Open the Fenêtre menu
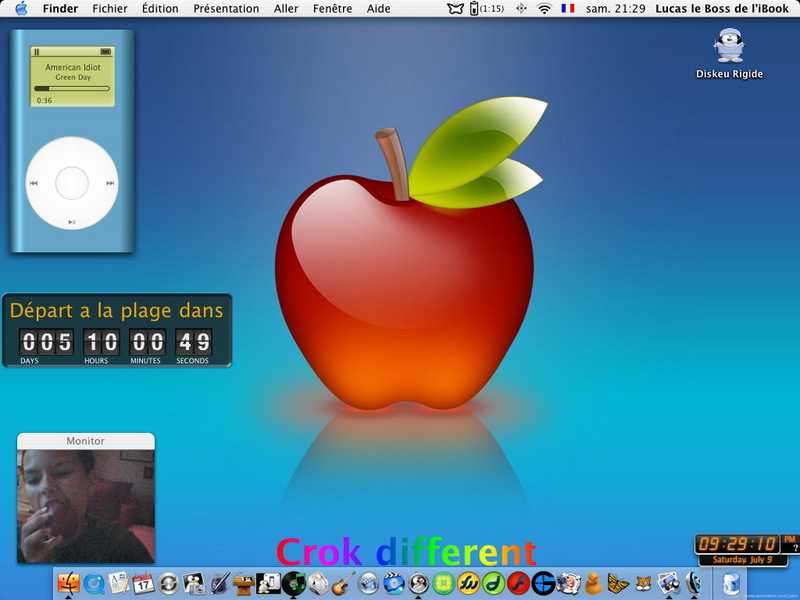Viewport: 800px width, 600px height. [x=333, y=9]
